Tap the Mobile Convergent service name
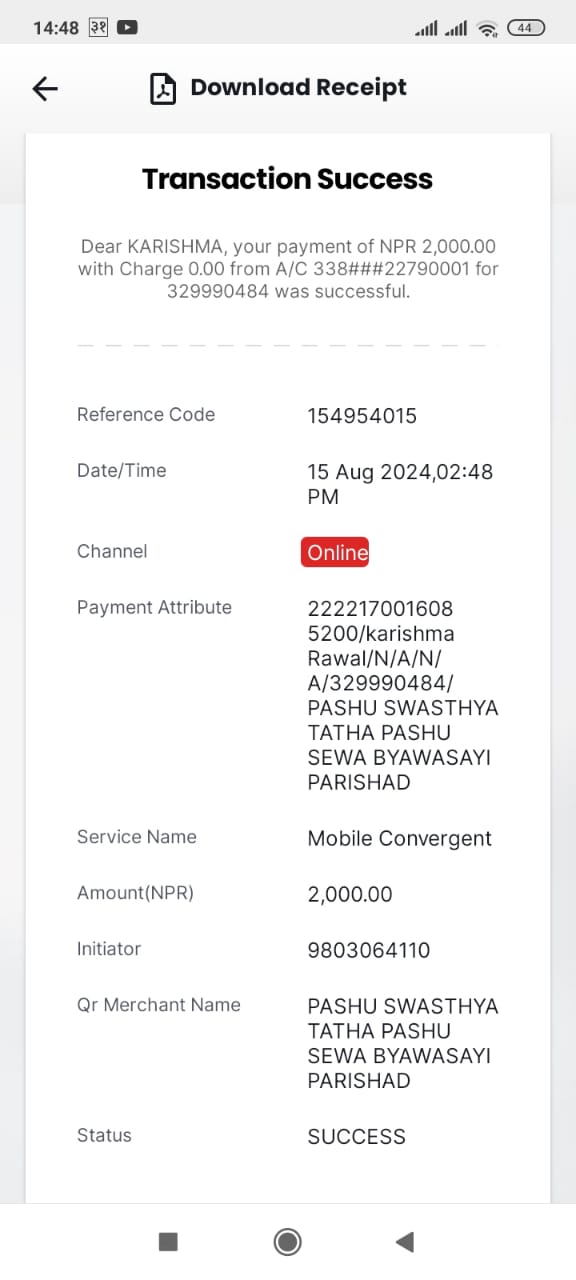The width and height of the screenshot is (576, 1280). pyautogui.click(x=400, y=838)
